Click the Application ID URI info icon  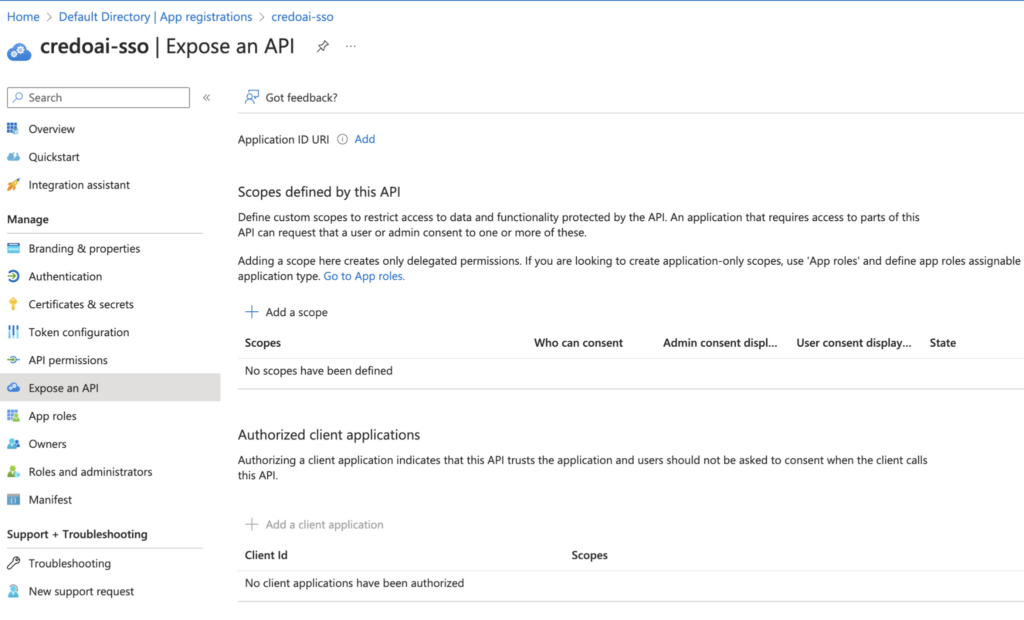tap(342, 139)
